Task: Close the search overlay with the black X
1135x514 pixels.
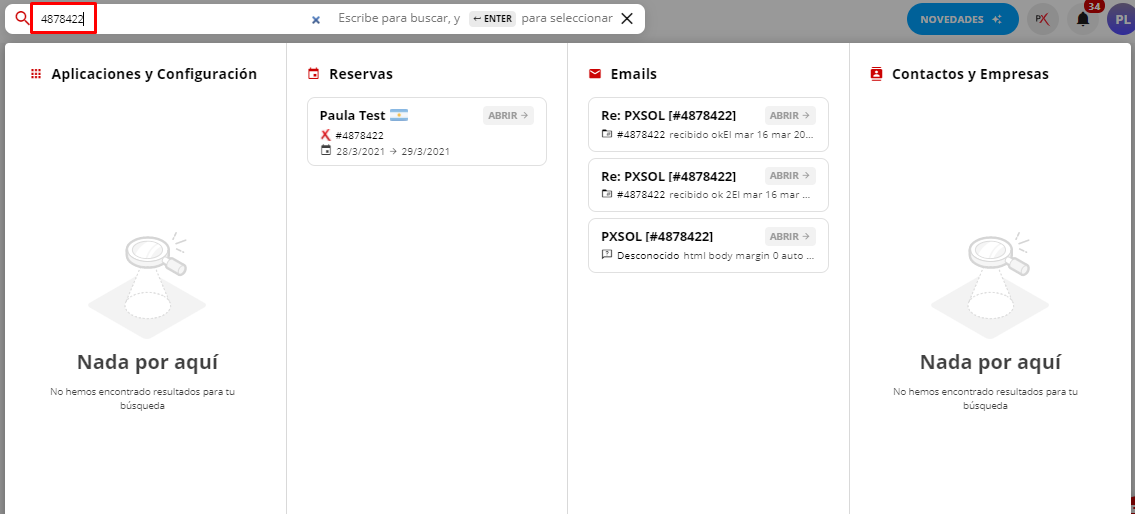Action: coord(627,18)
